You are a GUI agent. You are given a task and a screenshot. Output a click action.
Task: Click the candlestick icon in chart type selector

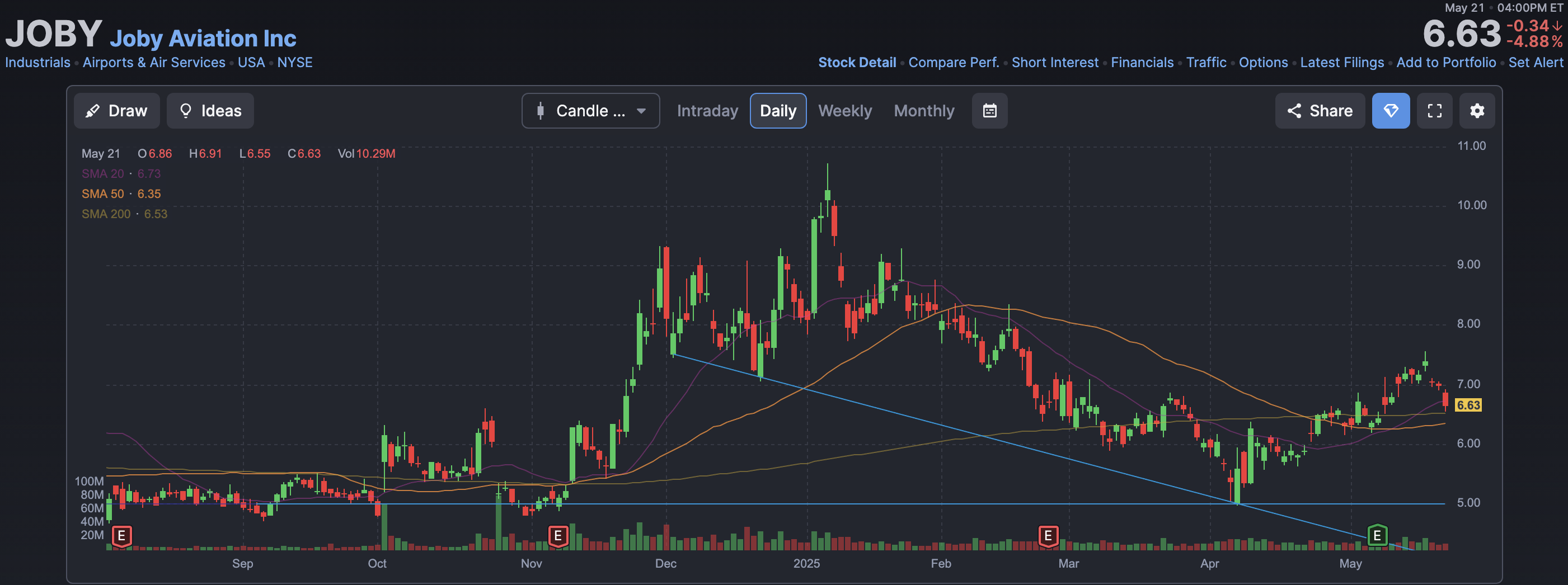(540, 111)
